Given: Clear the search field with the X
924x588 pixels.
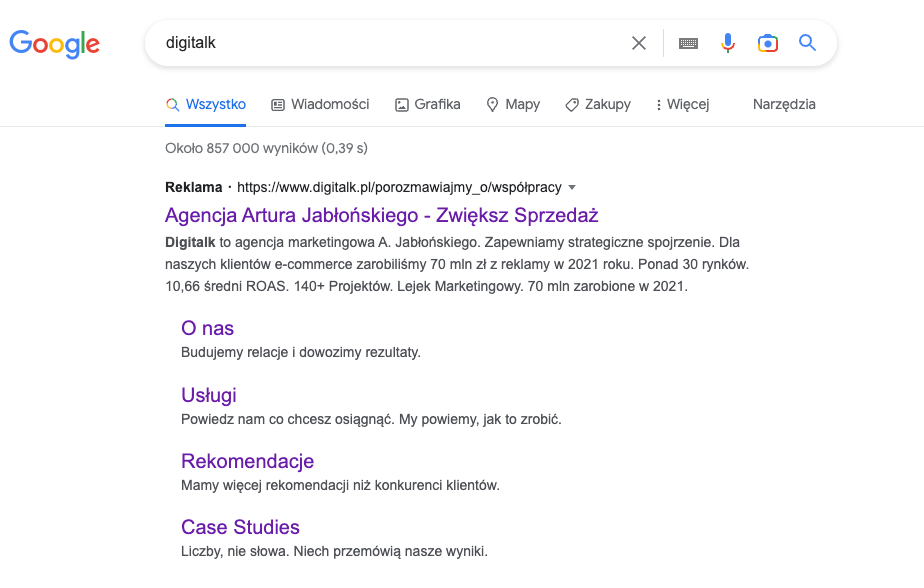Looking at the screenshot, I should [639, 43].
